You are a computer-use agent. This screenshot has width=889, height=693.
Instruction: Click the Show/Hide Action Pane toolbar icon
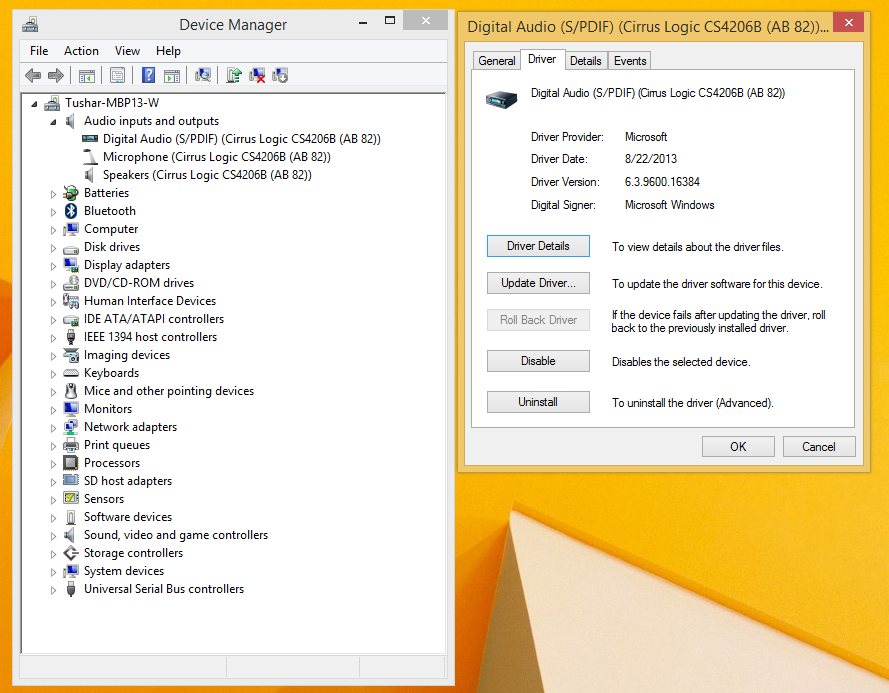[172, 75]
